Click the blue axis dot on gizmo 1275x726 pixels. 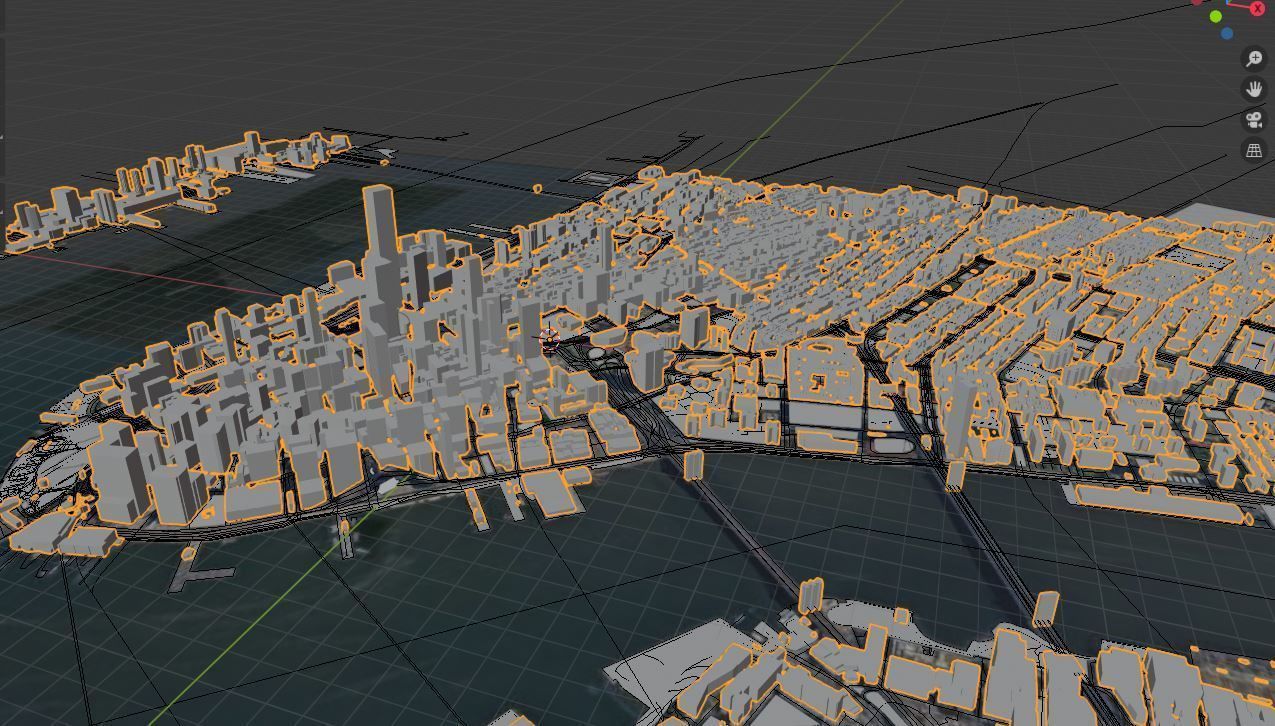pyautogui.click(x=1227, y=33)
